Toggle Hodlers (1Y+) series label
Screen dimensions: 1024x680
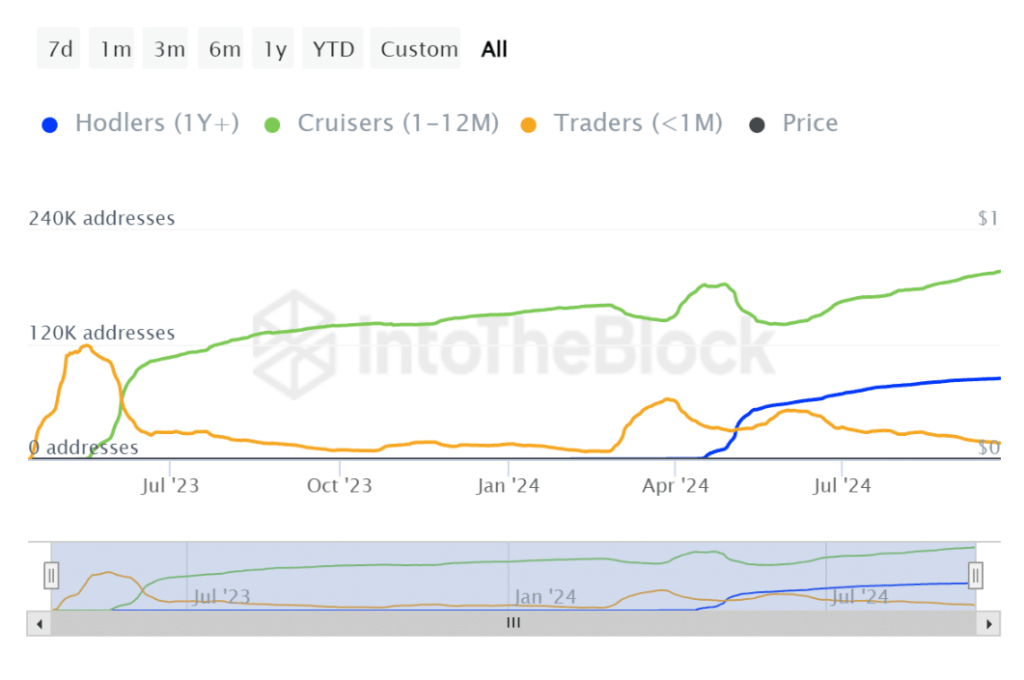[157, 124]
